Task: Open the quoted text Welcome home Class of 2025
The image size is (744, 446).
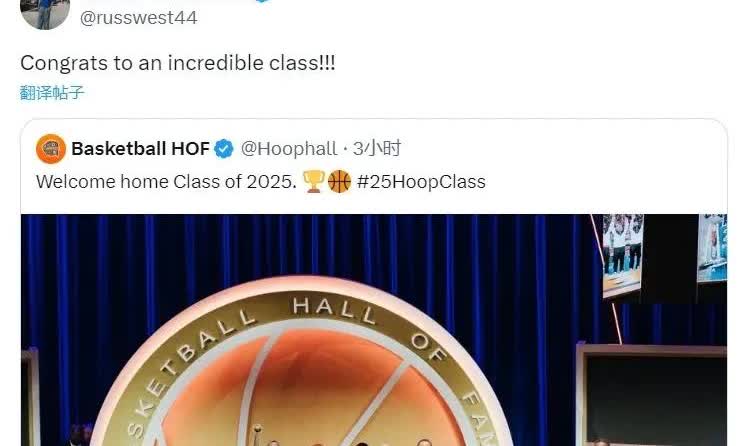Action: click(x=167, y=182)
